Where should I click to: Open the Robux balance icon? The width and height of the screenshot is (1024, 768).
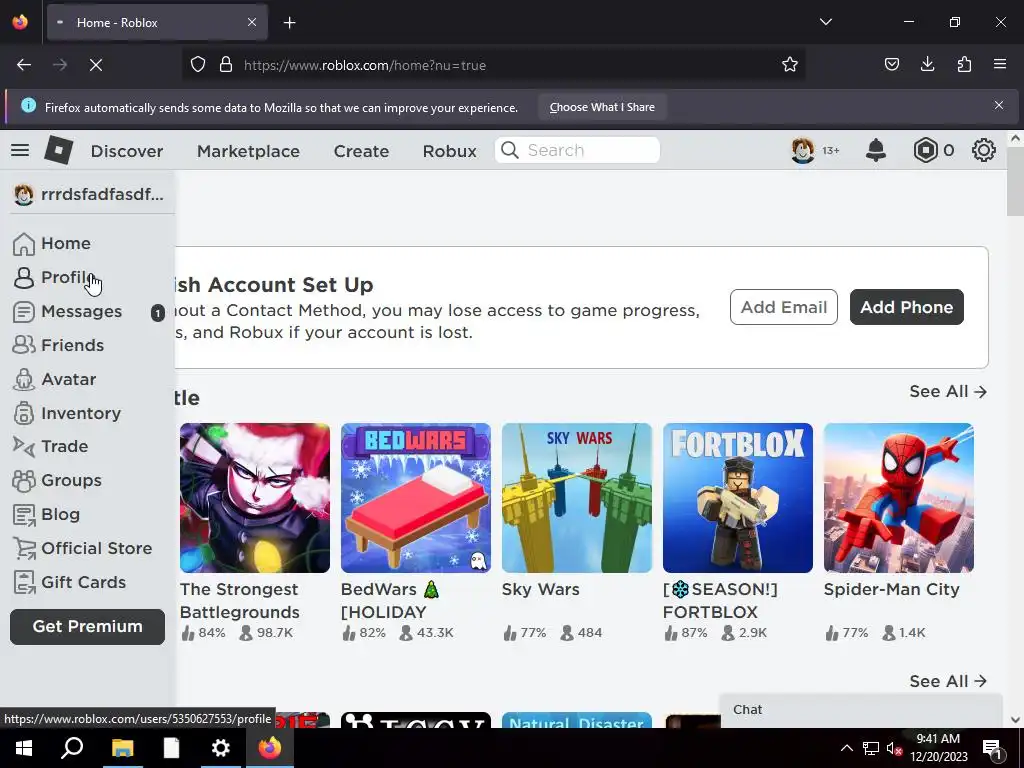(925, 150)
